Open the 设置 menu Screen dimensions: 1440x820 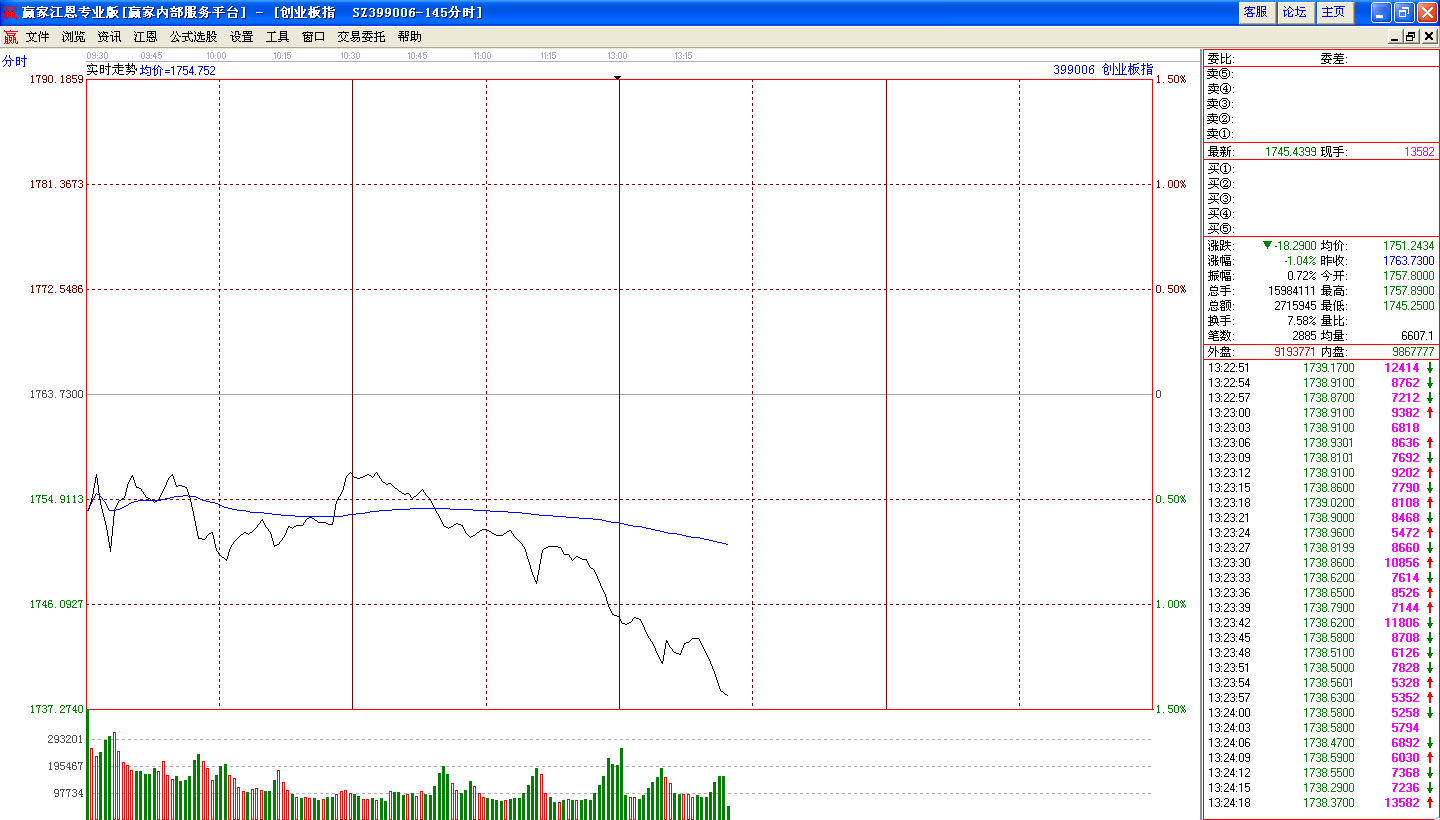click(x=242, y=37)
